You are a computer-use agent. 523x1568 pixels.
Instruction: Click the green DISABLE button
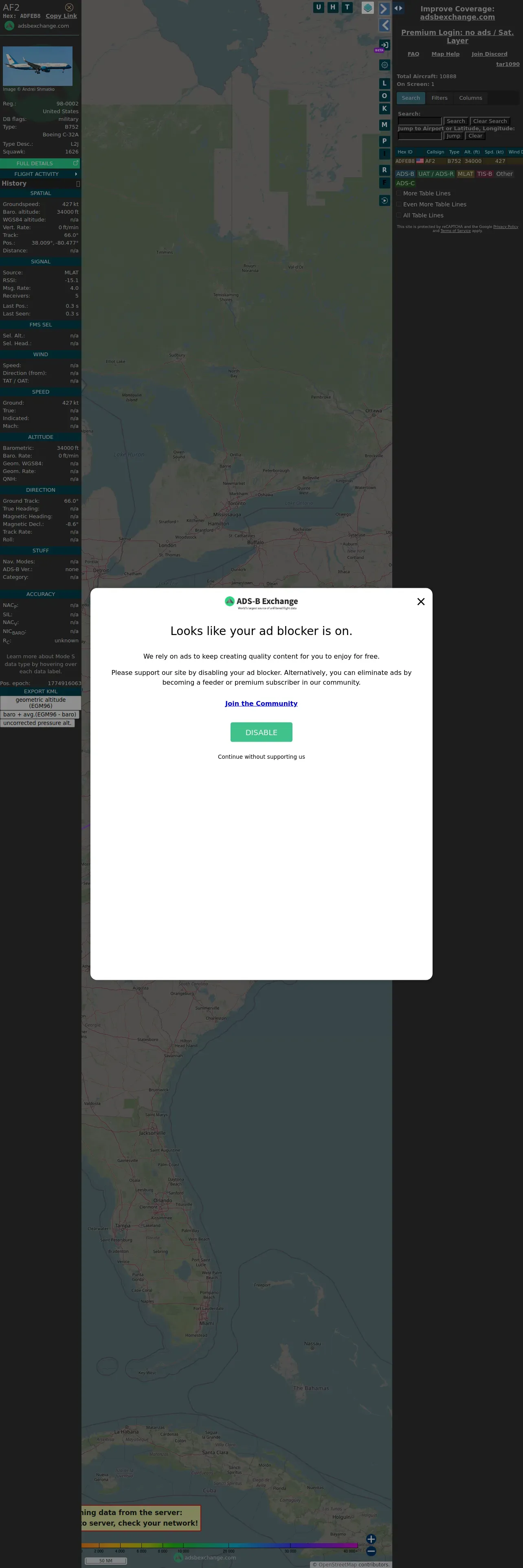[261, 732]
